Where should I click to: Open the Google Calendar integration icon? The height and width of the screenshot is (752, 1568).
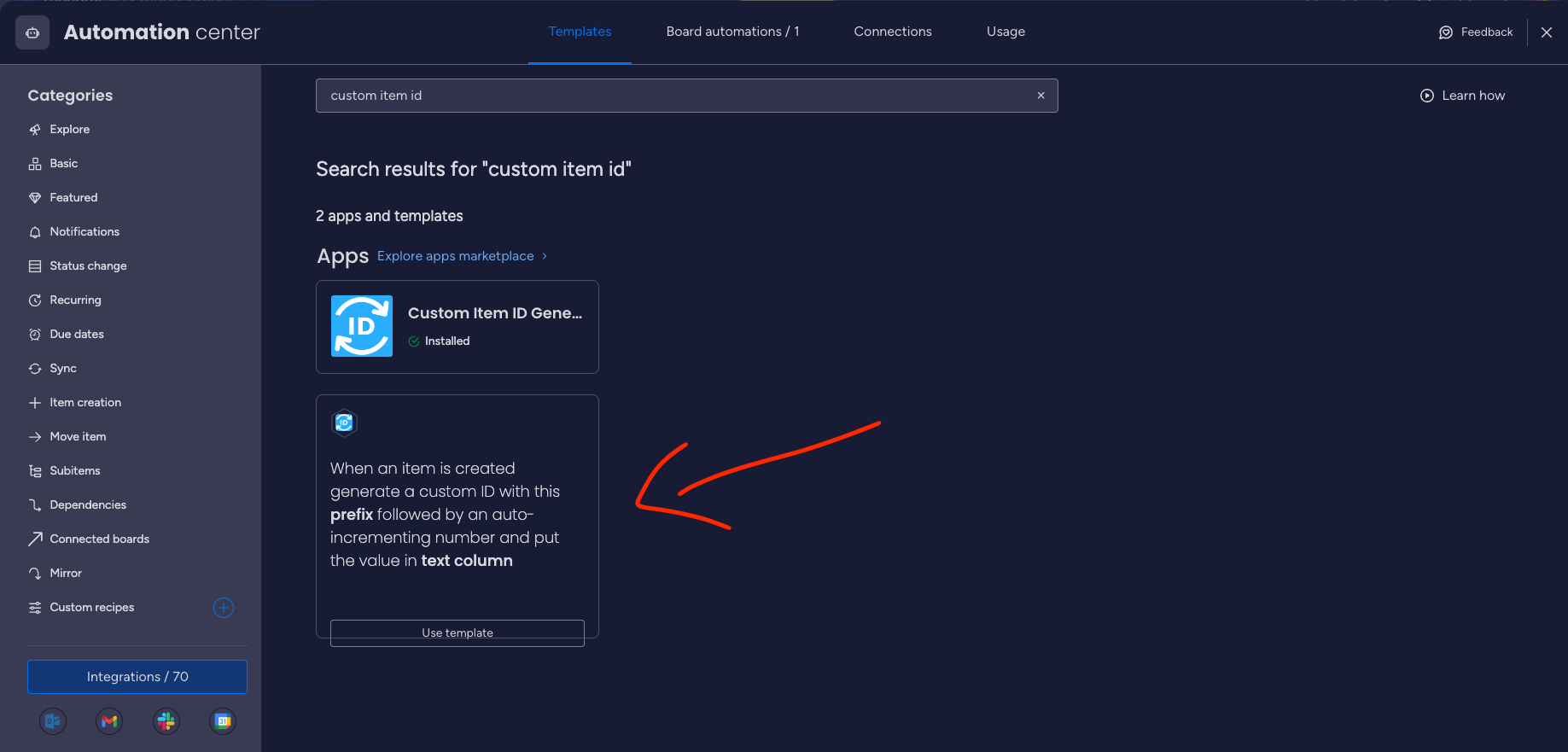[223, 721]
